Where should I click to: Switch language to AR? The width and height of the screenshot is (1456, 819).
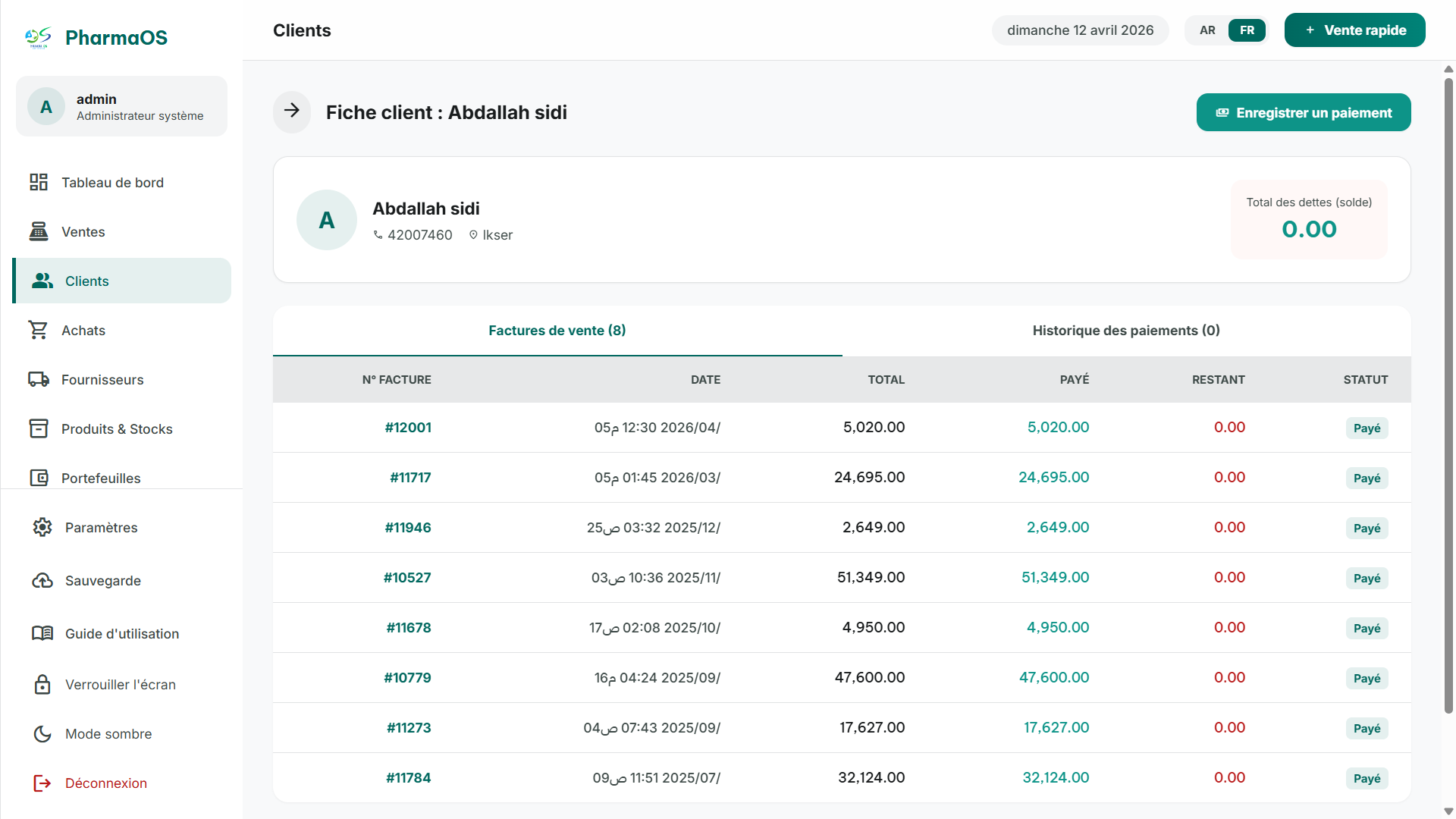pyautogui.click(x=1207, y=30)
